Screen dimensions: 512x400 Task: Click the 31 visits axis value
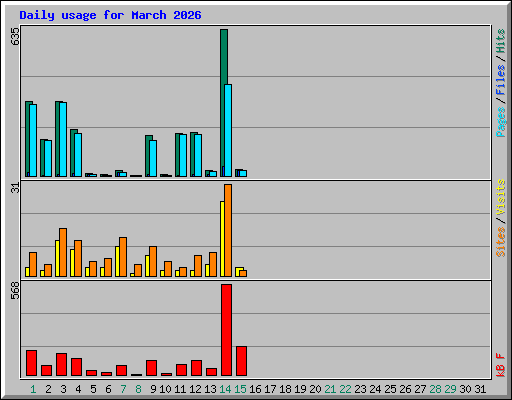click(x=15, y=188)
